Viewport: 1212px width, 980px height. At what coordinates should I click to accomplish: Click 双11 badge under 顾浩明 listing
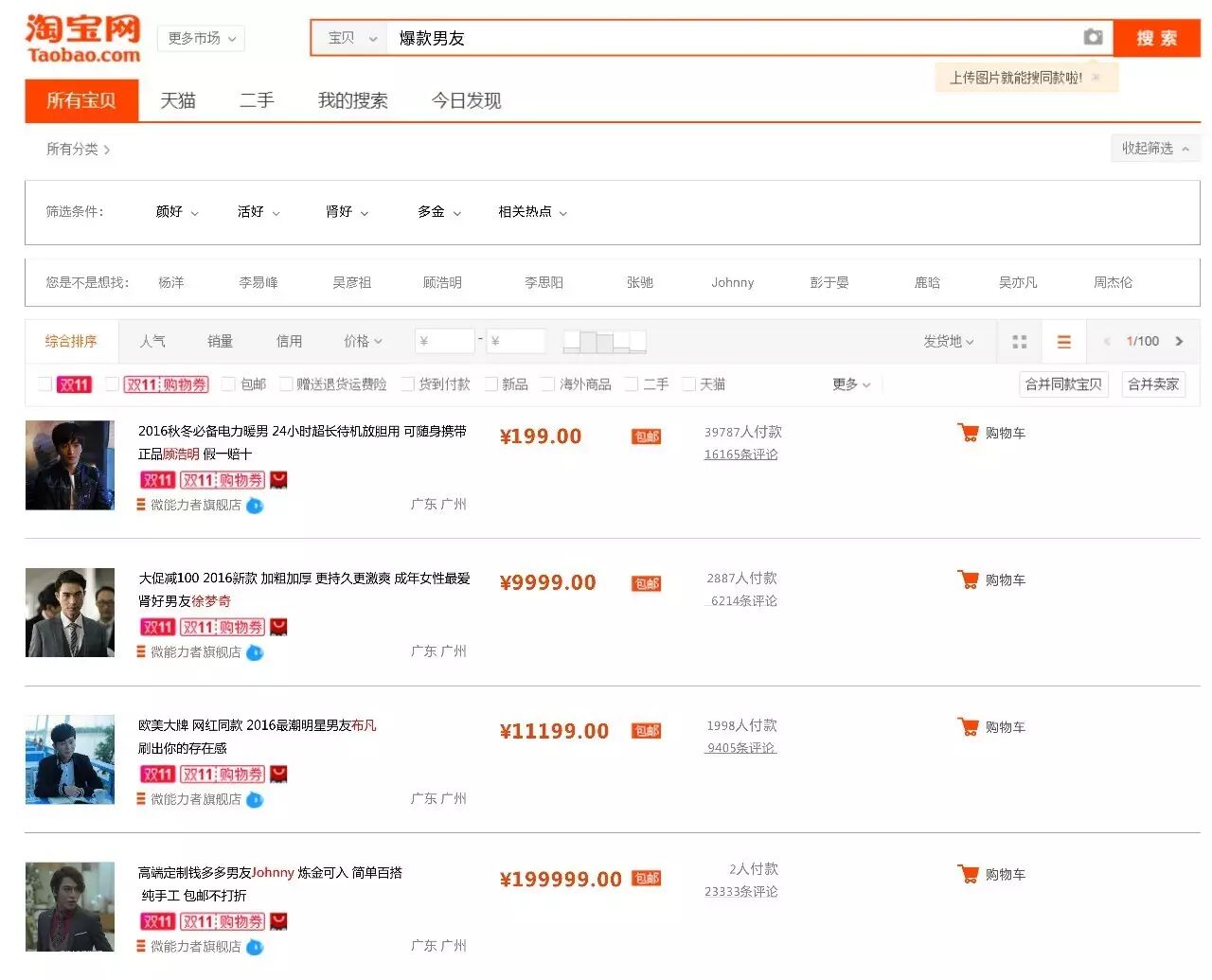tap(157, 480)
